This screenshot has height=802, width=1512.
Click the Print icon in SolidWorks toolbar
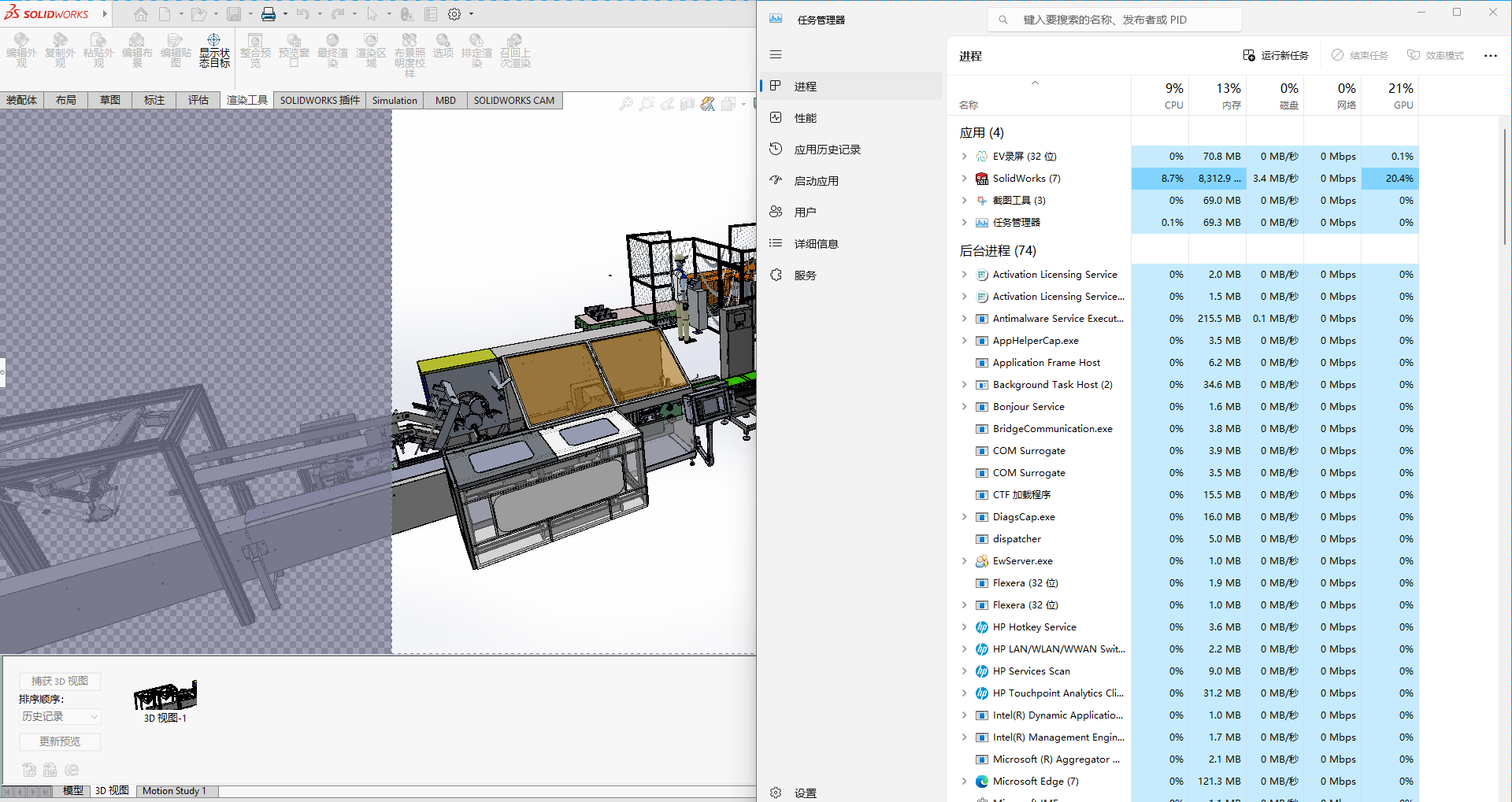click(x=269, y=14)
